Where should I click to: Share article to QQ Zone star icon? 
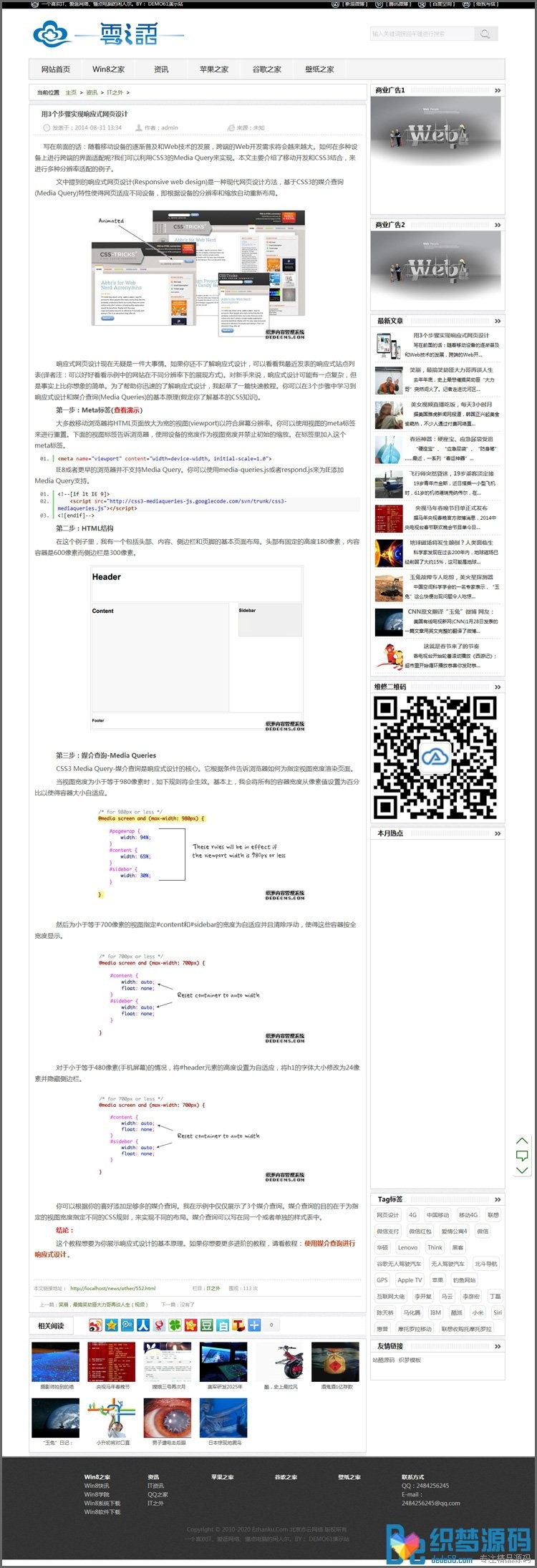tap(111, 1325)
